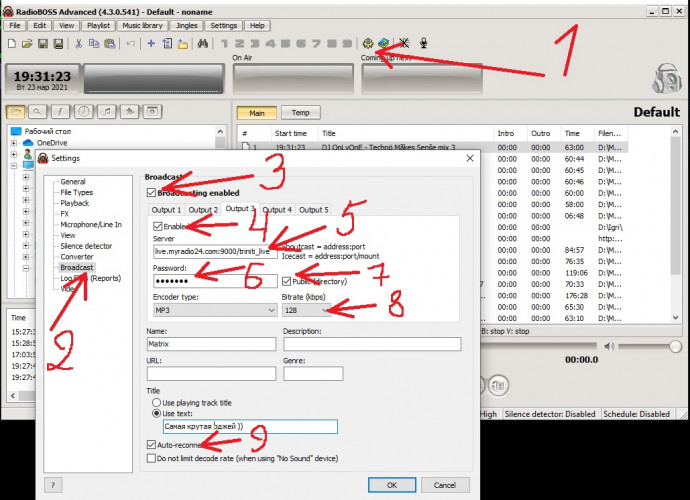690x500 pixels.
Task: Open the scheduler clock panel icon
Action: 83,112
